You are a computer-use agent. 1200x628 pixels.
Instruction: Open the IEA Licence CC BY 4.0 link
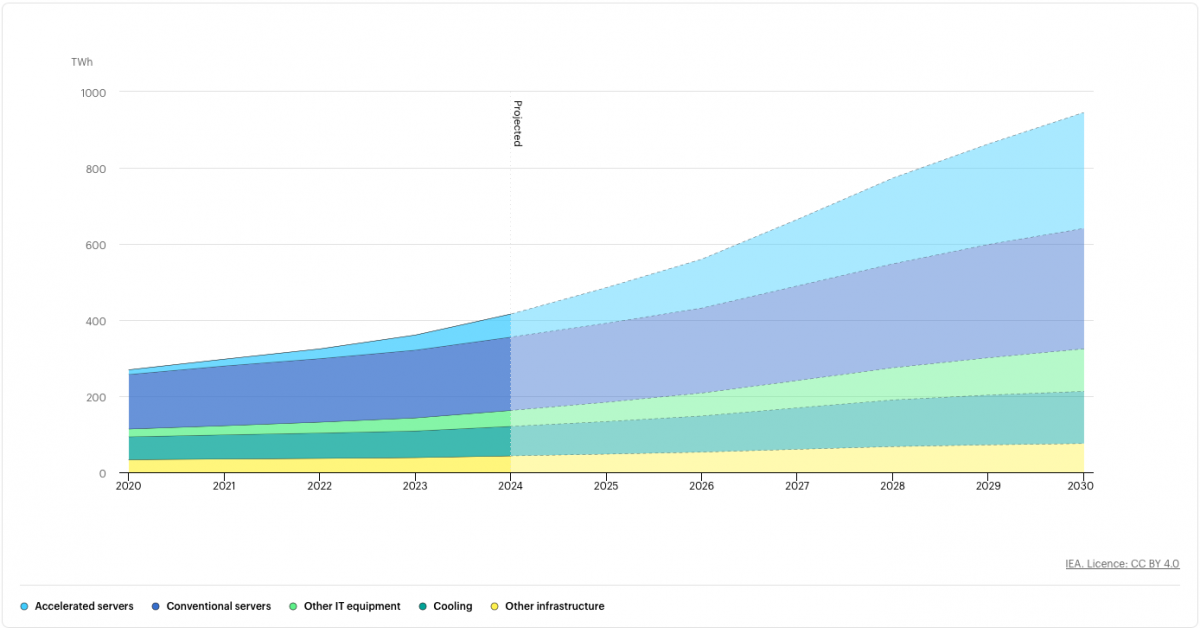click(x=1120, y=563)
